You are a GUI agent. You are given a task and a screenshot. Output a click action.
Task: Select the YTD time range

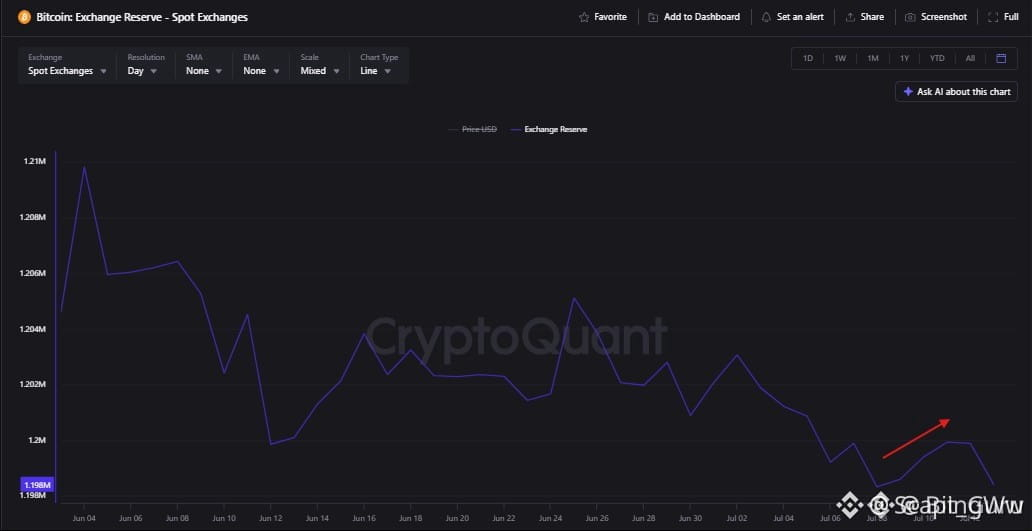937,58
